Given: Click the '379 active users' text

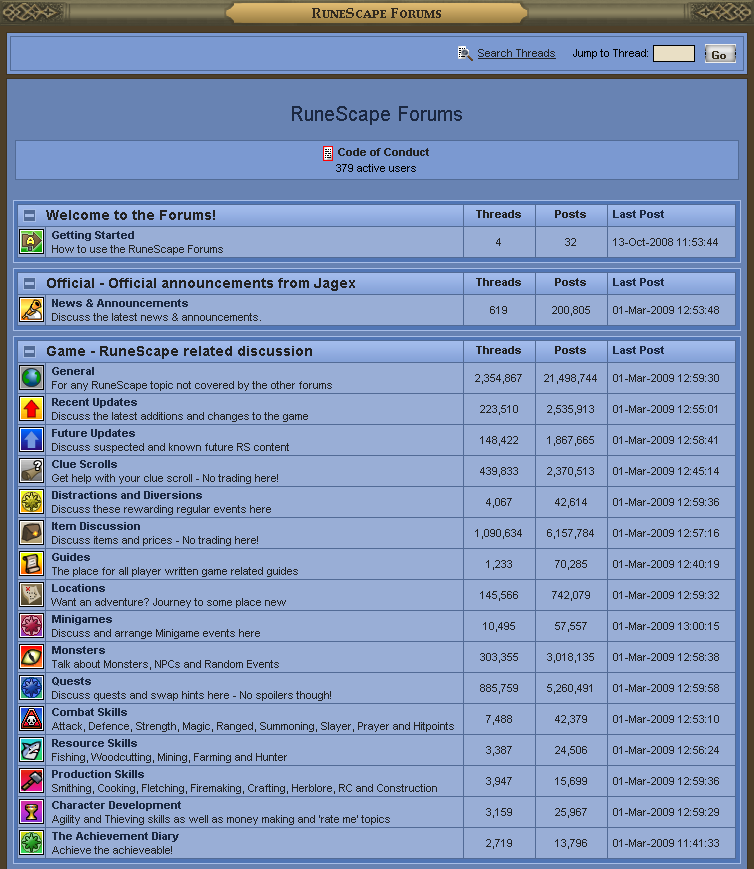Looking at the screenshot, I should click(x=375, y=168).
